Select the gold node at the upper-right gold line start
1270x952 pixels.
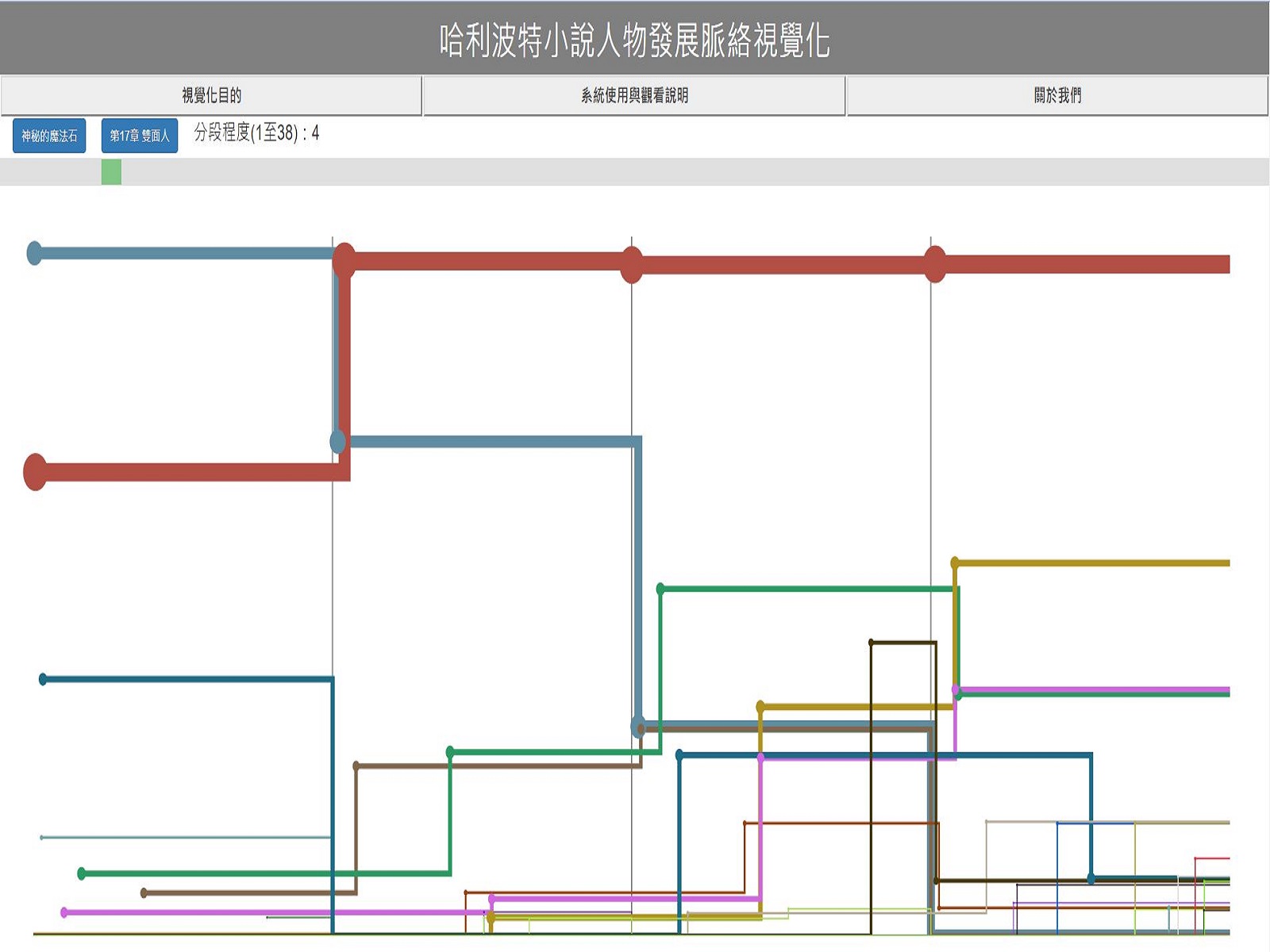click(x=955, y=562)
